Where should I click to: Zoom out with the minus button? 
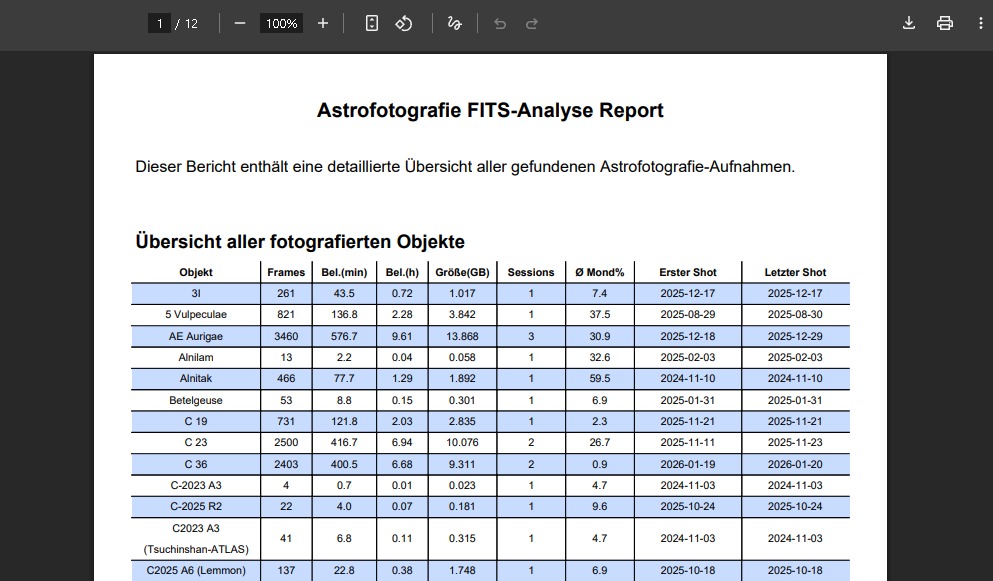click(x=239, y=23)
